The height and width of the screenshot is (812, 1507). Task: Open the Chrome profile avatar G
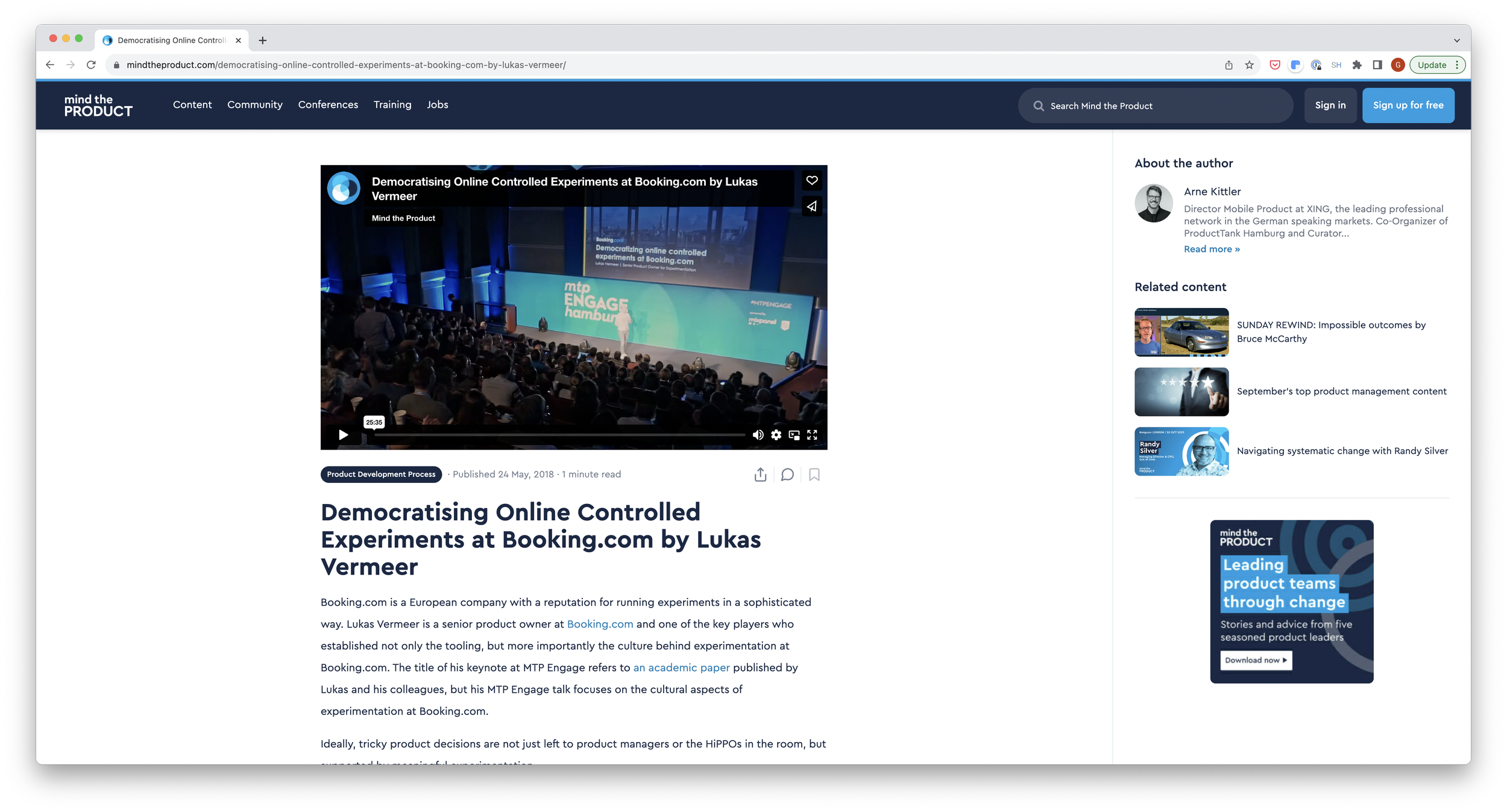point(1398,65)
